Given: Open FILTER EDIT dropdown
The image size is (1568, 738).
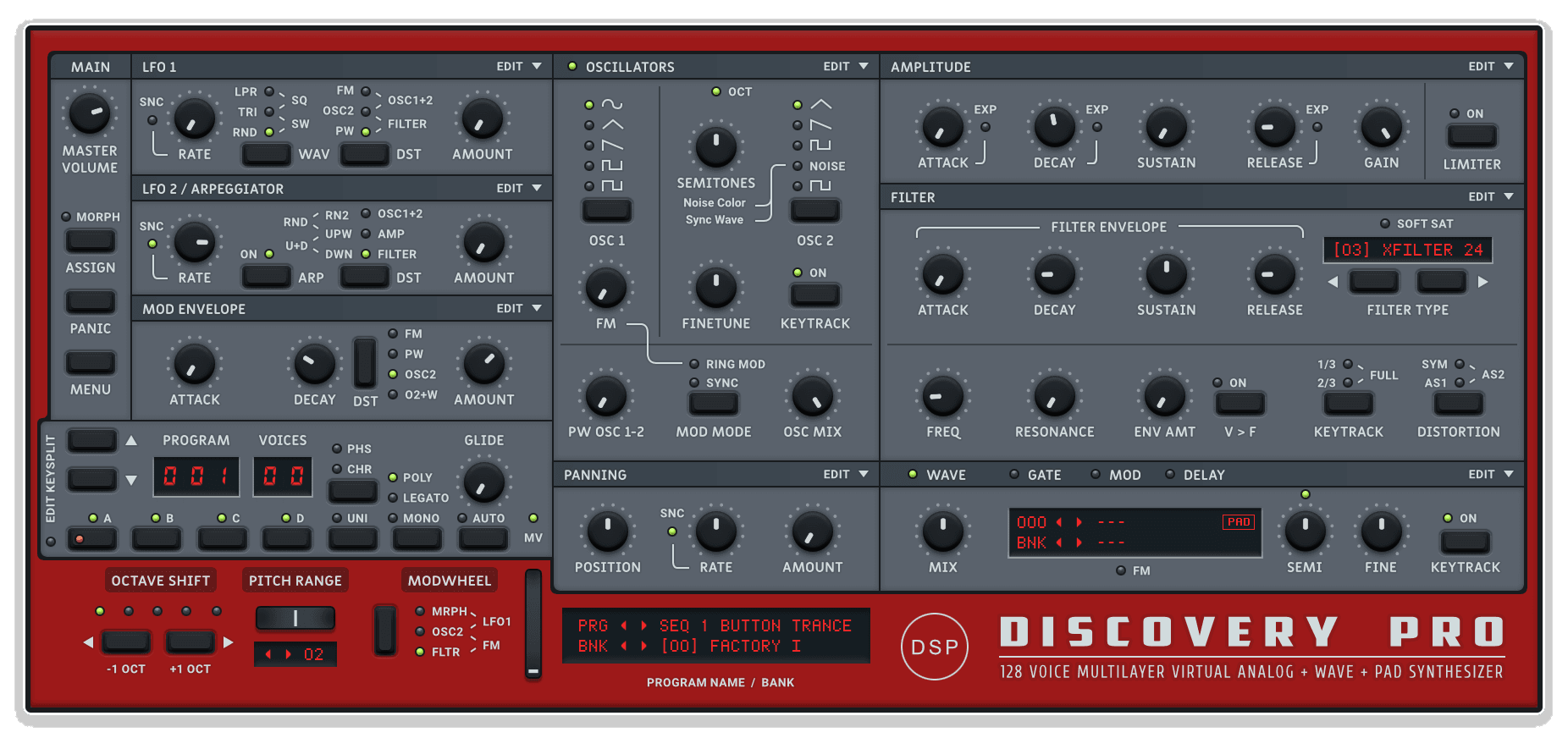Looking at the screenshot, I should [x=1491, y=196].
